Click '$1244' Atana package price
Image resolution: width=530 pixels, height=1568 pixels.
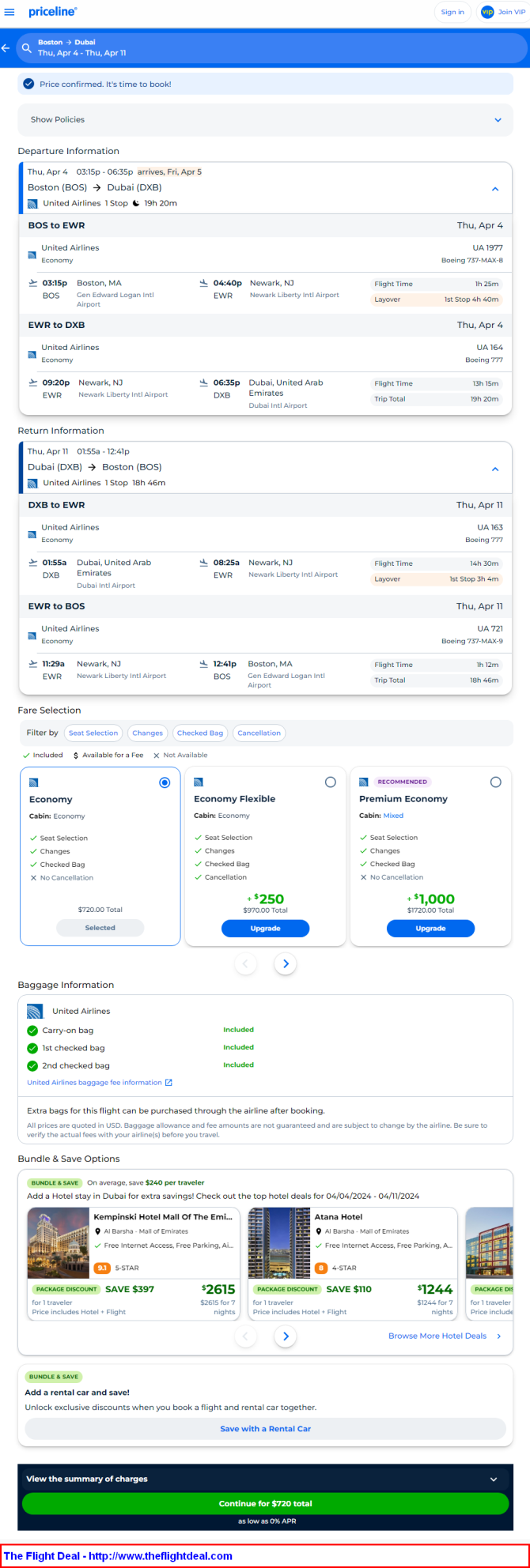[435, 1290]
